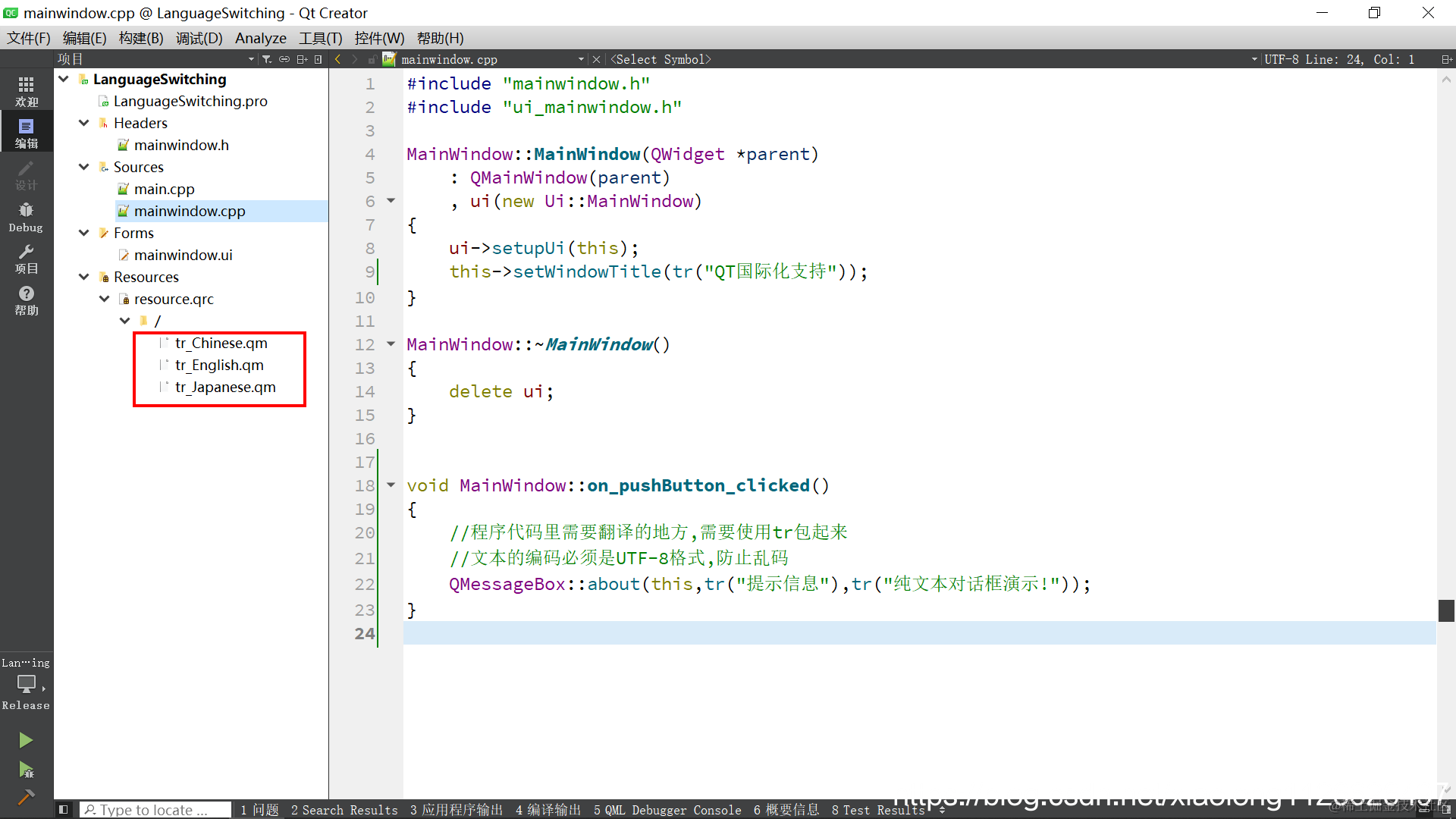Fold the destructor at line 12
This screenshot has height=819, width=1456.
[391, 344]
